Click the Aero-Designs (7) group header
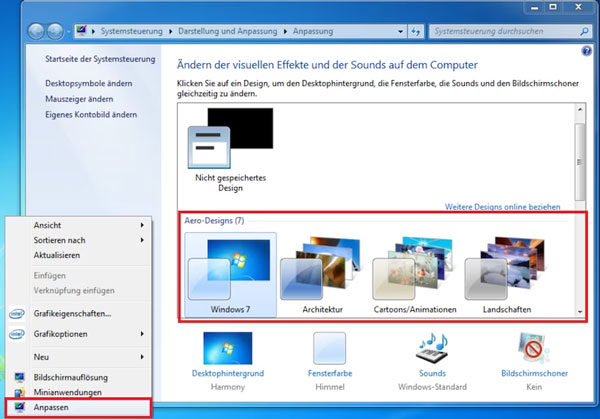This screenshot has width=600, height=419. pos(214,221)
